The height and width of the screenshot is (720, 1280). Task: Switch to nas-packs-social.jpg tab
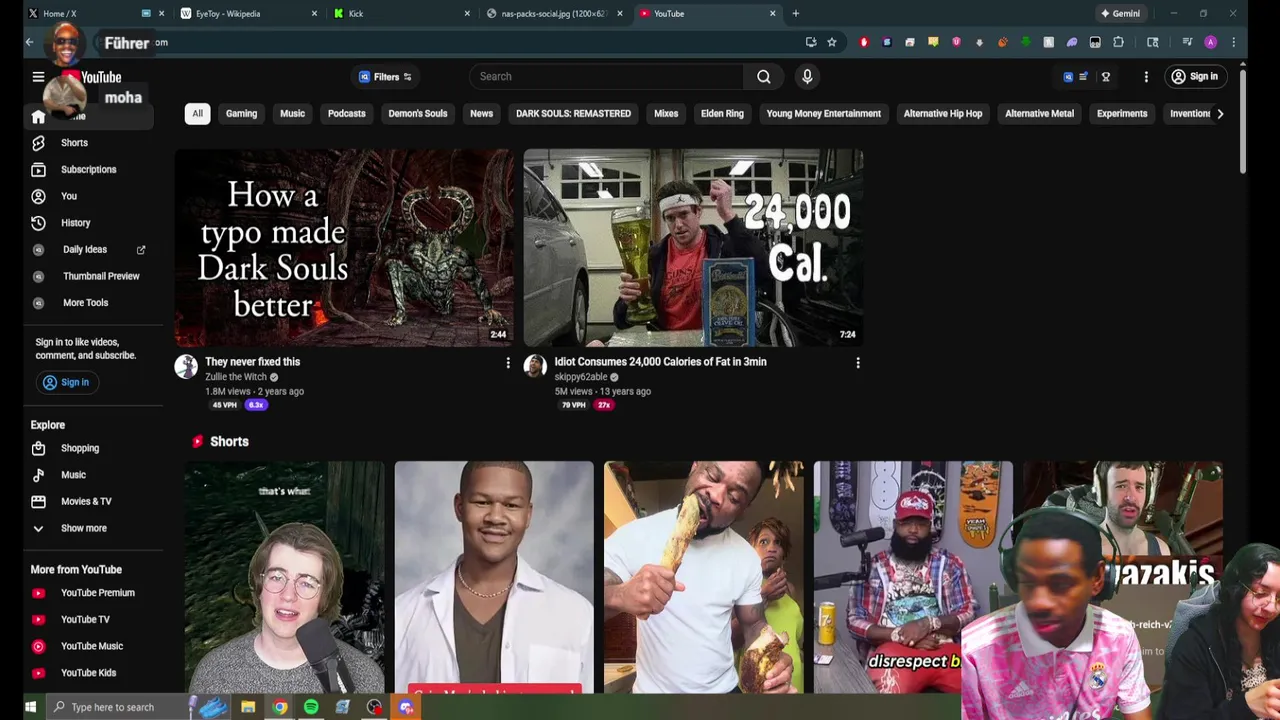pyautogui.click(x=553, y=13)
